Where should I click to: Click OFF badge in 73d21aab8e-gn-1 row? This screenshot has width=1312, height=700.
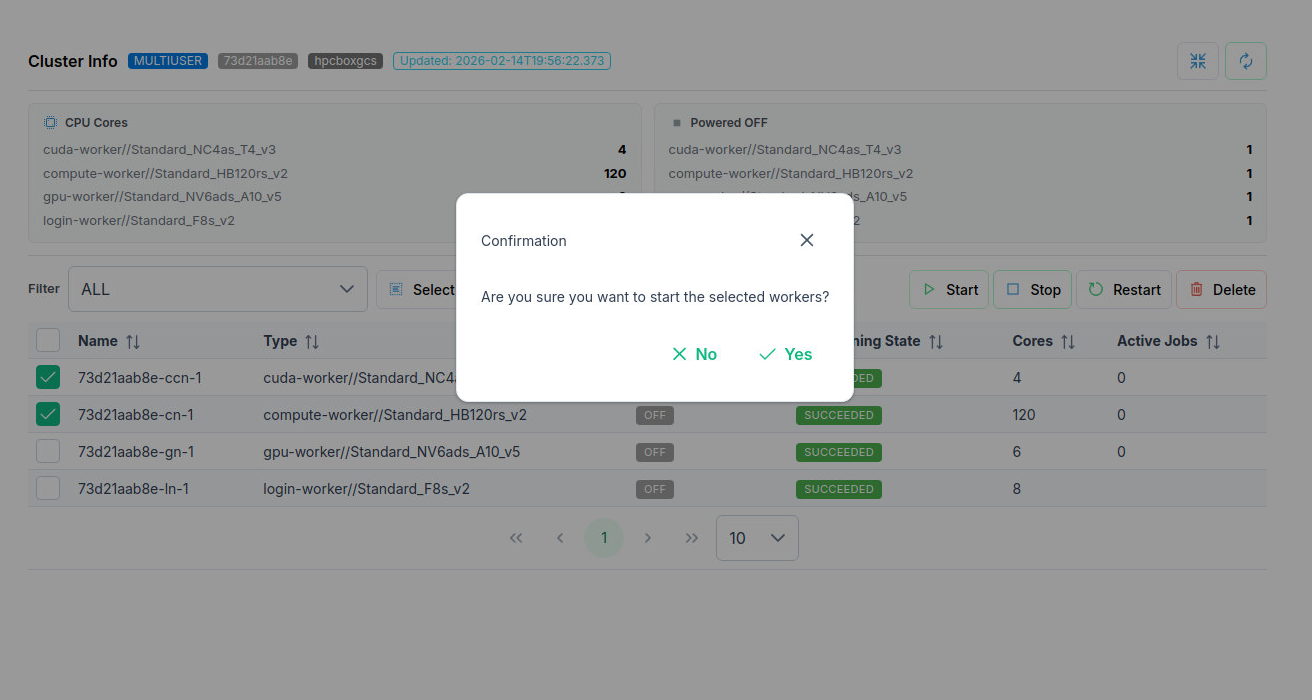[x=655, y=452]
